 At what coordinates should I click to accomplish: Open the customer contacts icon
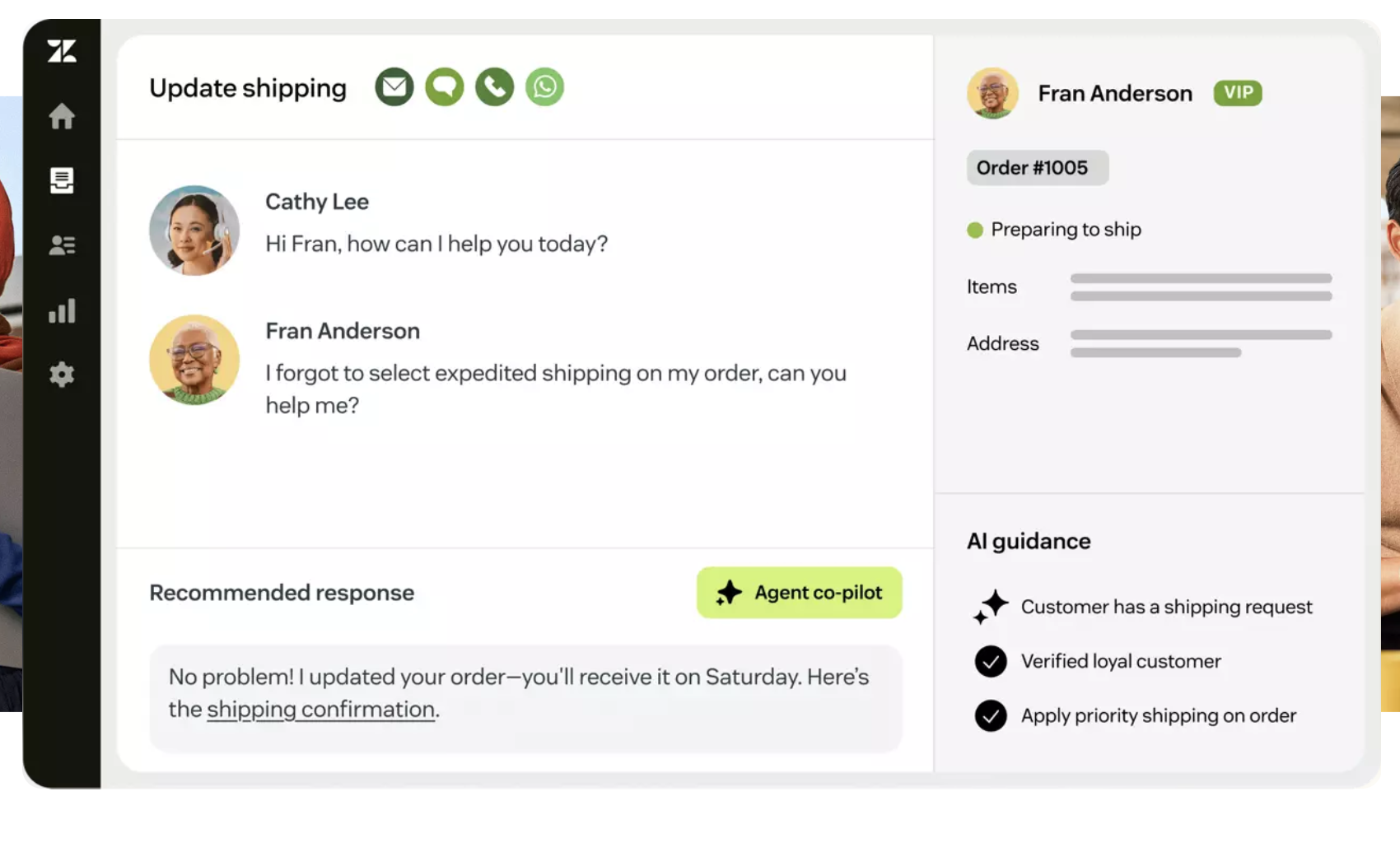click(63, 245)
